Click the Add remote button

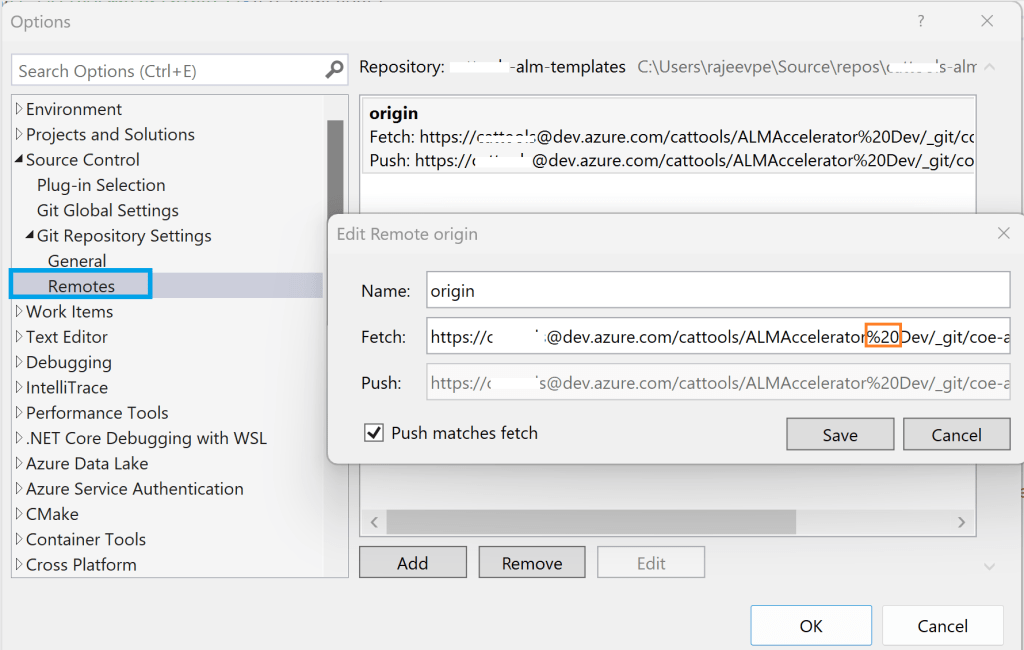[x=412, y=563]
